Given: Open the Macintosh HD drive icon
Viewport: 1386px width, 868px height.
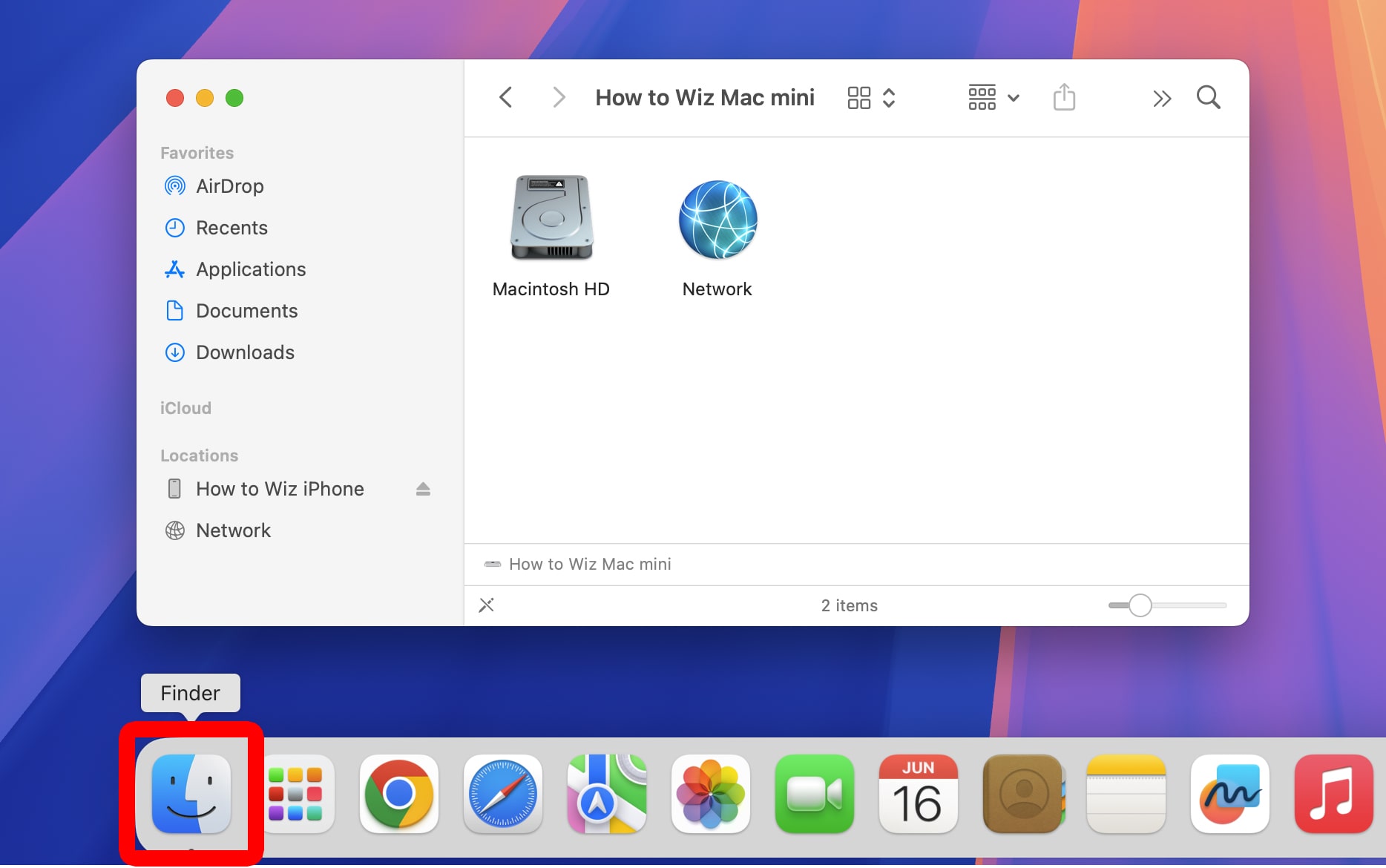Looking at the screenshot, I should [551, 218].
